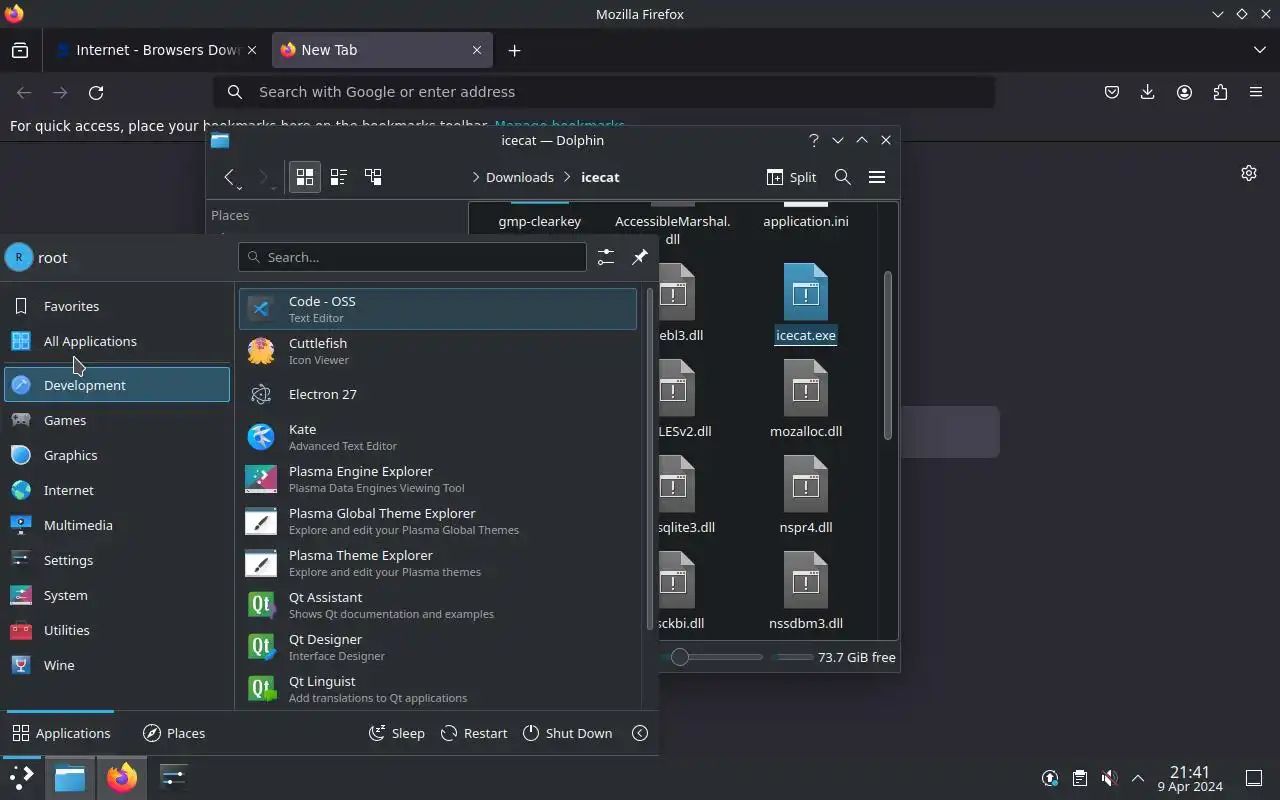Expand more session options arrow
Image resolution: width=1280 pixels, height=800 pixels.
(x=640, y=733)
